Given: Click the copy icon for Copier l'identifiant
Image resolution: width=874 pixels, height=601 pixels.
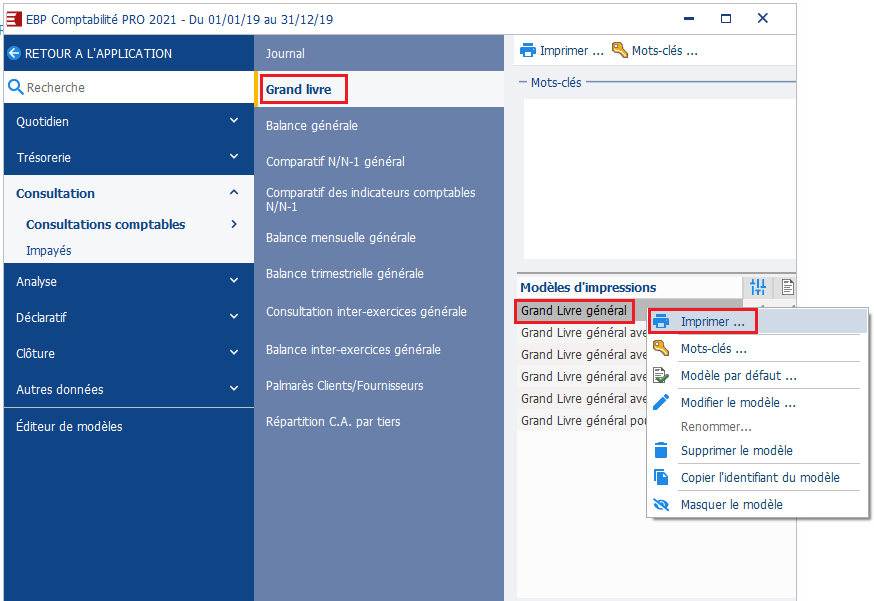Looking at the screenshot, I should 661,477.
